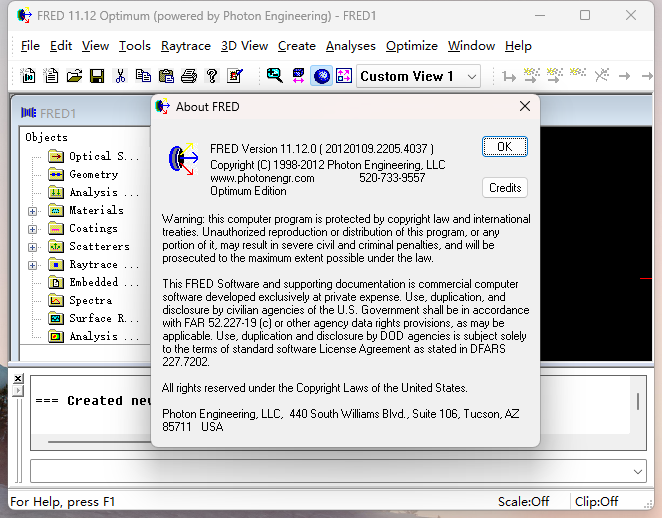Screen dimensions: 662x518
Task: Save the document with the floppy disk icon
Action: [97, 76]
